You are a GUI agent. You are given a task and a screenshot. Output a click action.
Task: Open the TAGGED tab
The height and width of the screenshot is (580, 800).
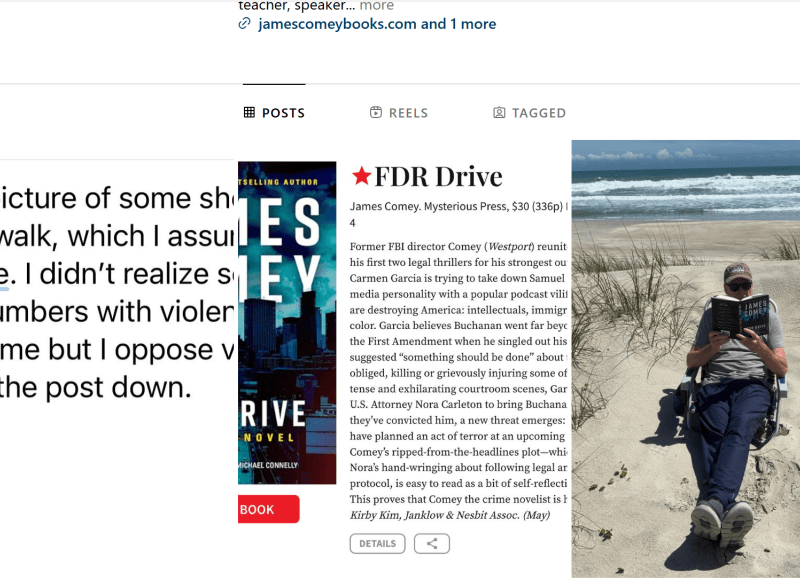(x=530, y=113)
